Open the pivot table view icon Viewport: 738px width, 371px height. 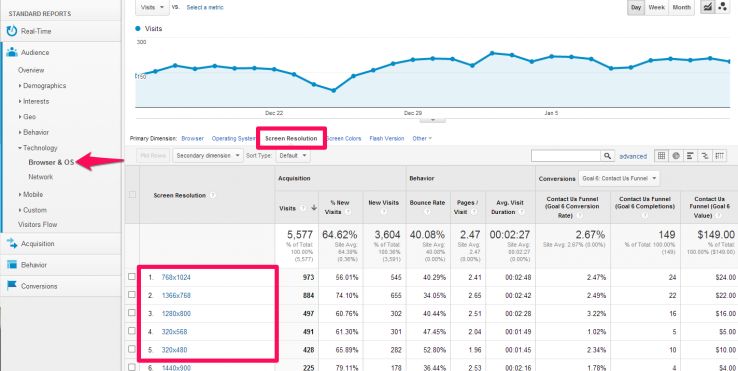[x=719, y=156]
